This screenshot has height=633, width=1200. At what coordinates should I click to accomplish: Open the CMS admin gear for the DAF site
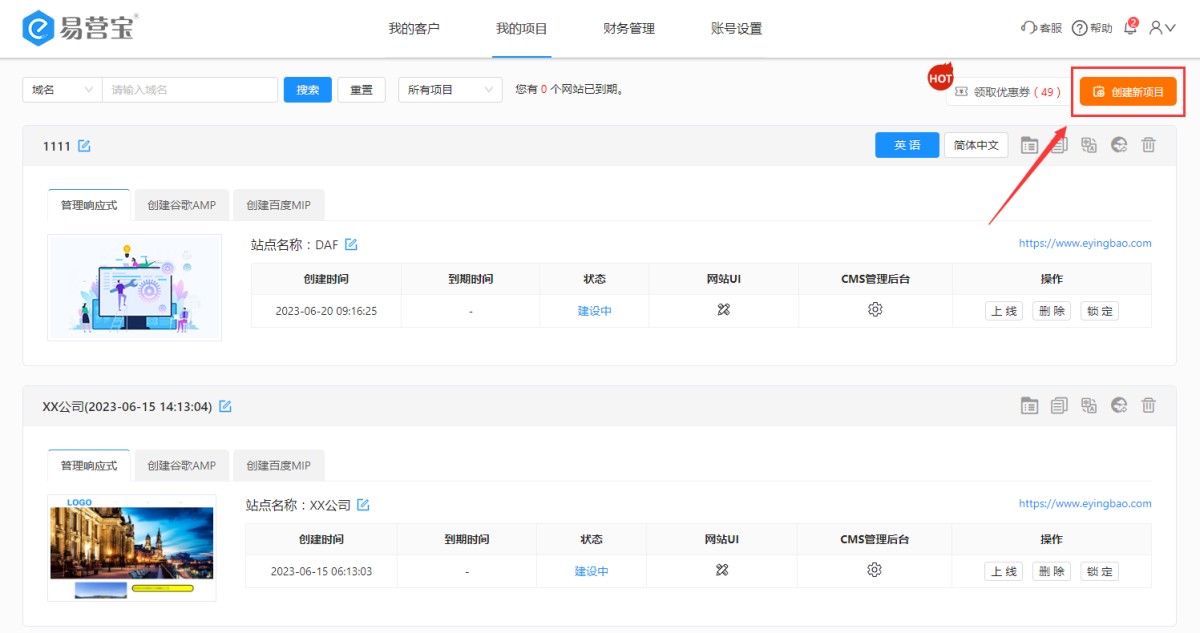[875, 310]
